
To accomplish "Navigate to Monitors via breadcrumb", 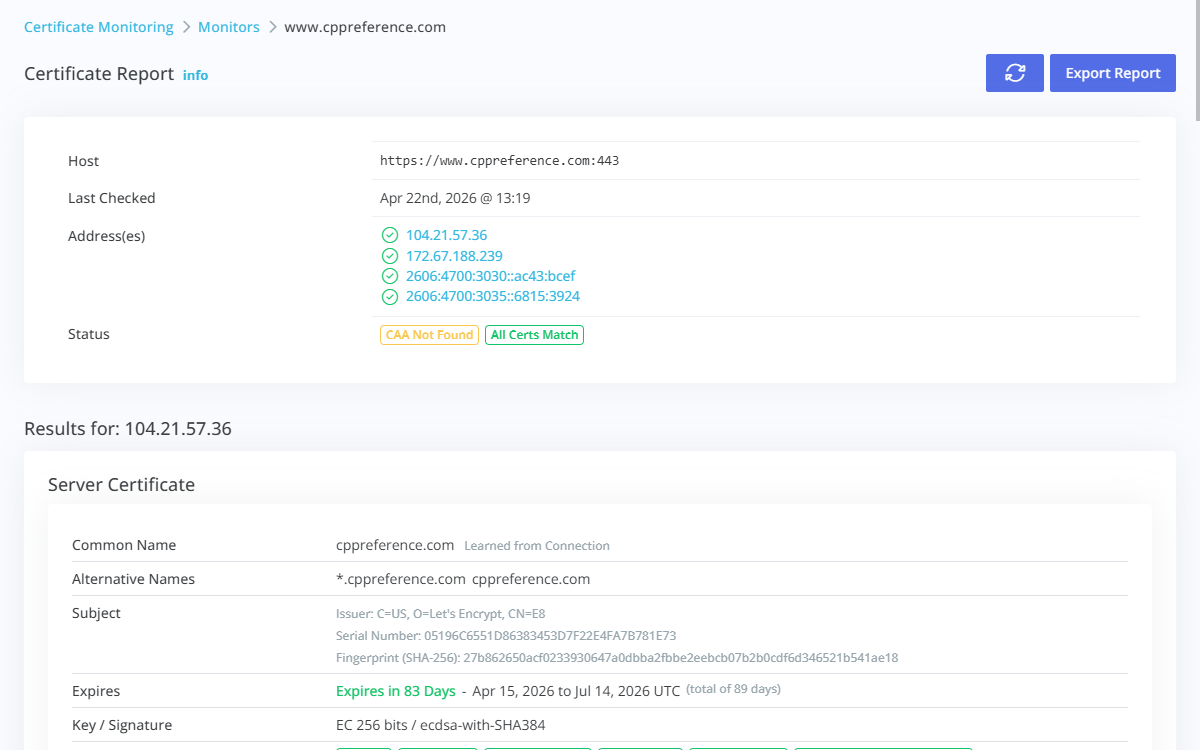I will coord(229,27).
